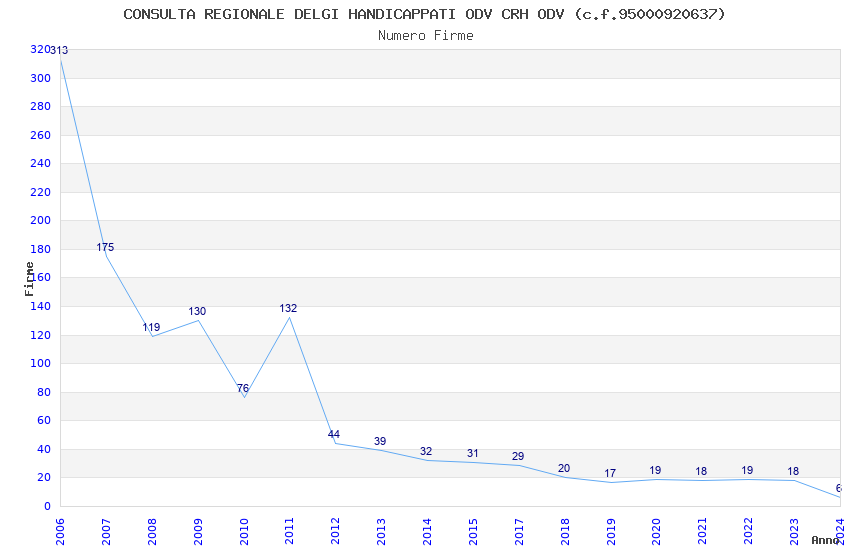Click the data label 17
This screenshot has height=550, width=850.
coord(610,474)
